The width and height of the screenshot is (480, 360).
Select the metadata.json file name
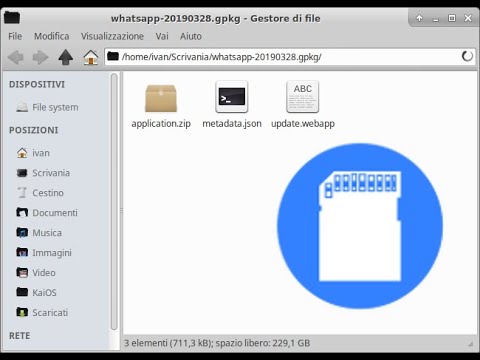232,124
